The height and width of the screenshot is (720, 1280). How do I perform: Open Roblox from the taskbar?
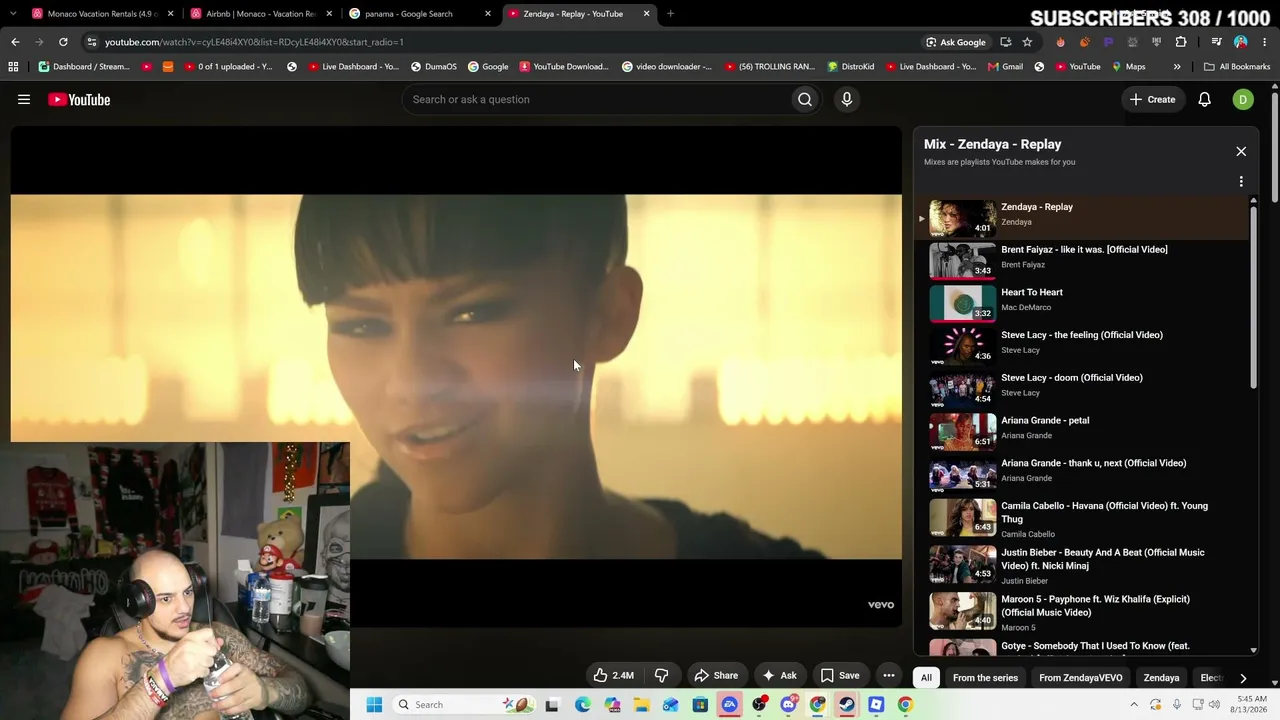[876, 705]
